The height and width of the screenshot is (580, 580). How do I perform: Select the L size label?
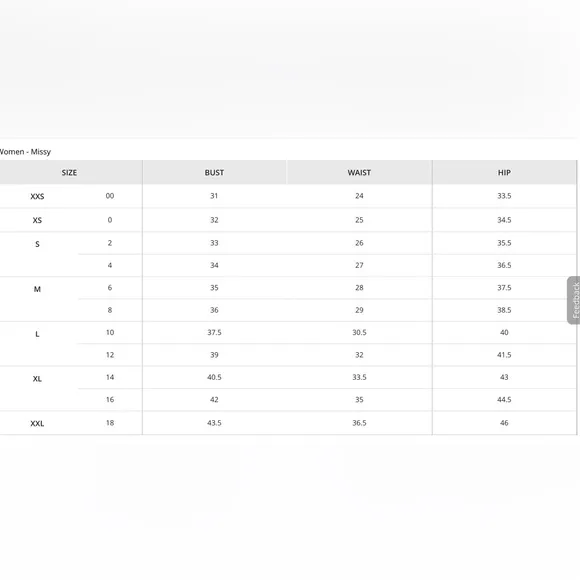[37, 334]
